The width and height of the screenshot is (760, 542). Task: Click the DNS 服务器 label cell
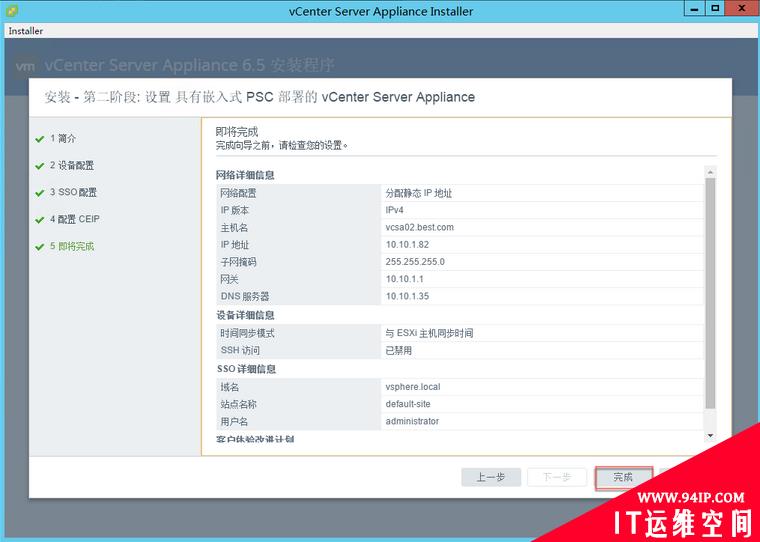pos(299,296)
